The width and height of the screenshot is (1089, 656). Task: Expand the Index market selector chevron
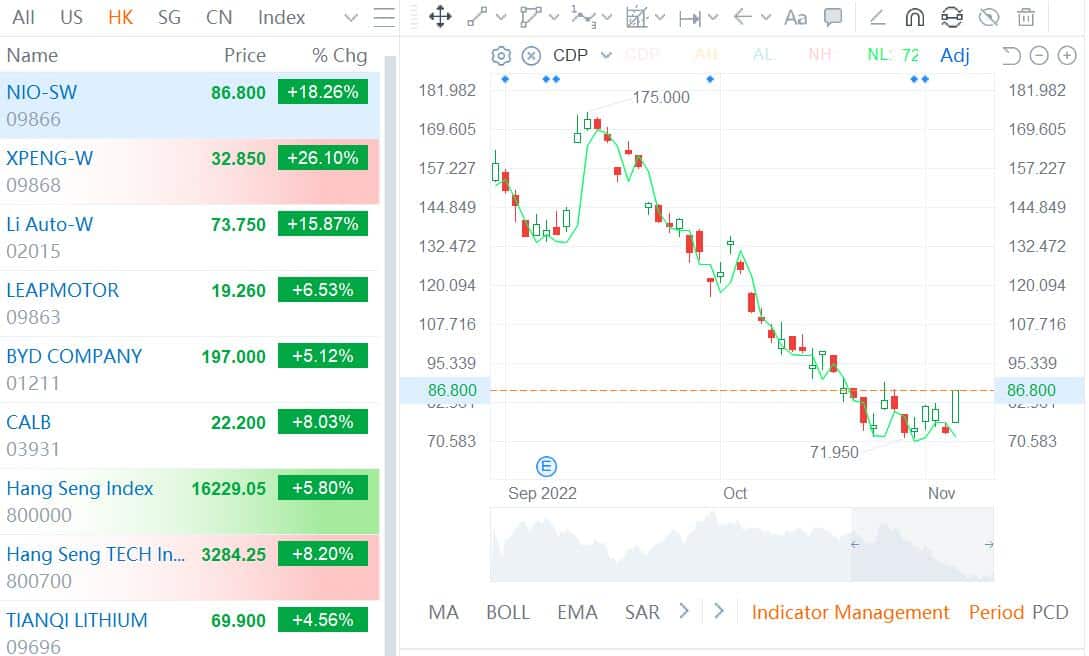(350, 17)
